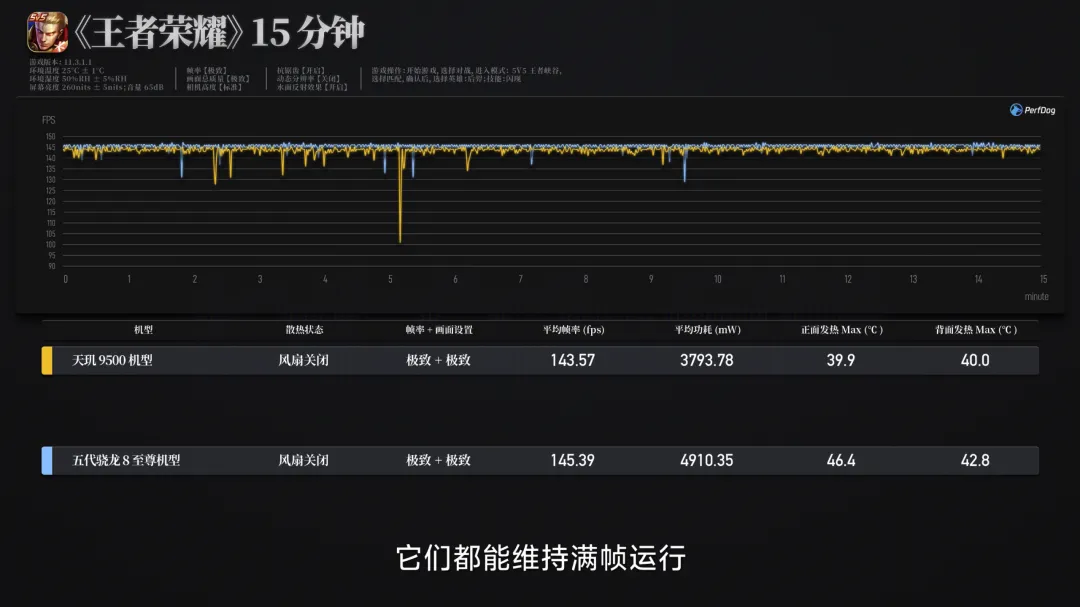
Task: Click the 环境温度 25°C info line
Action: pyautogui.click(x=67, y=70)
